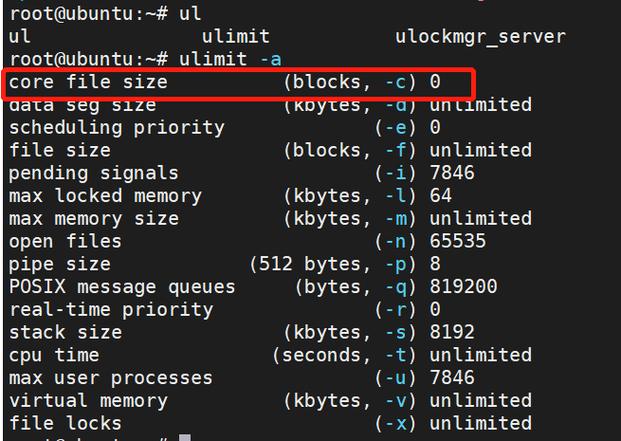Select the core file size value 0
Screen dimensions: 621x441
click(435, 82)
